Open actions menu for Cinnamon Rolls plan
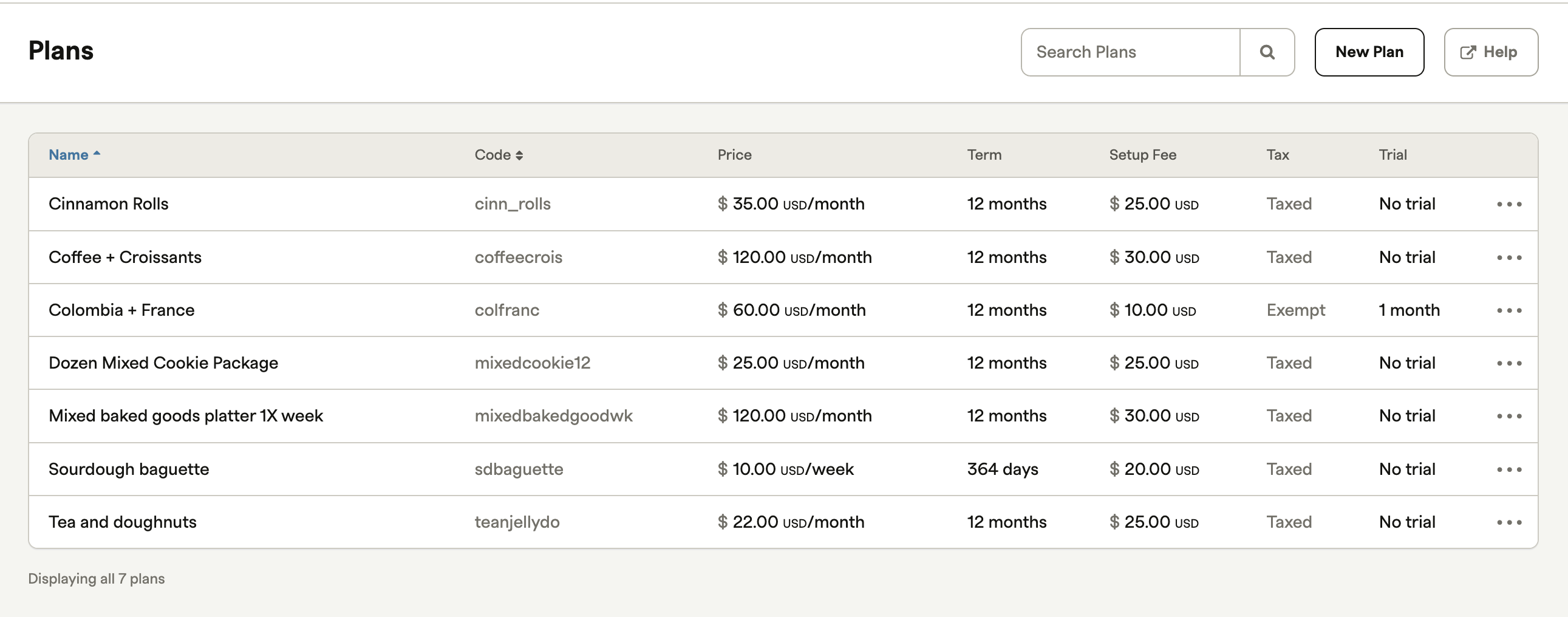The height and width of the screenshot is (617, 1568). point(1509,205)
